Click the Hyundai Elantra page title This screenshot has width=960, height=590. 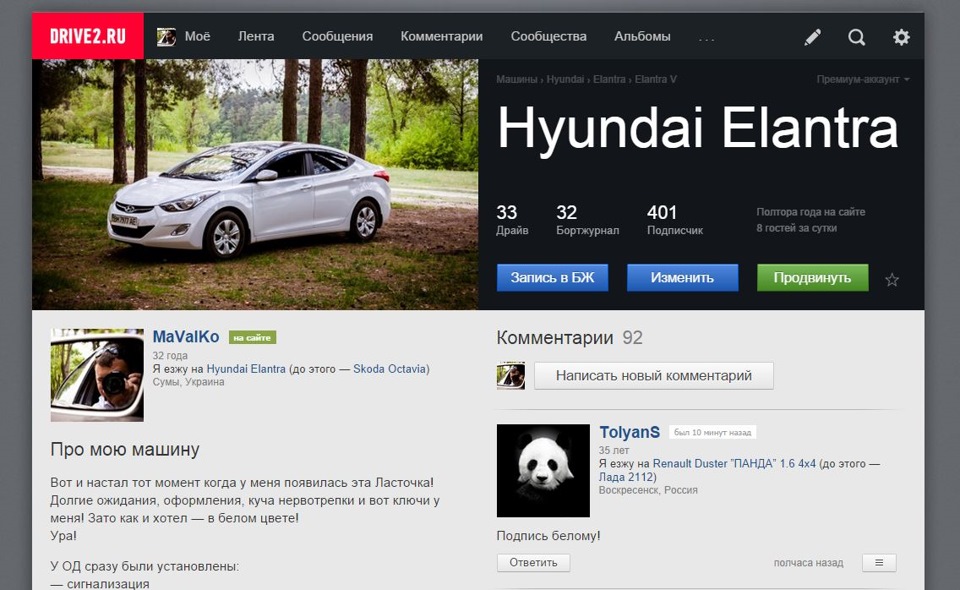697,129
